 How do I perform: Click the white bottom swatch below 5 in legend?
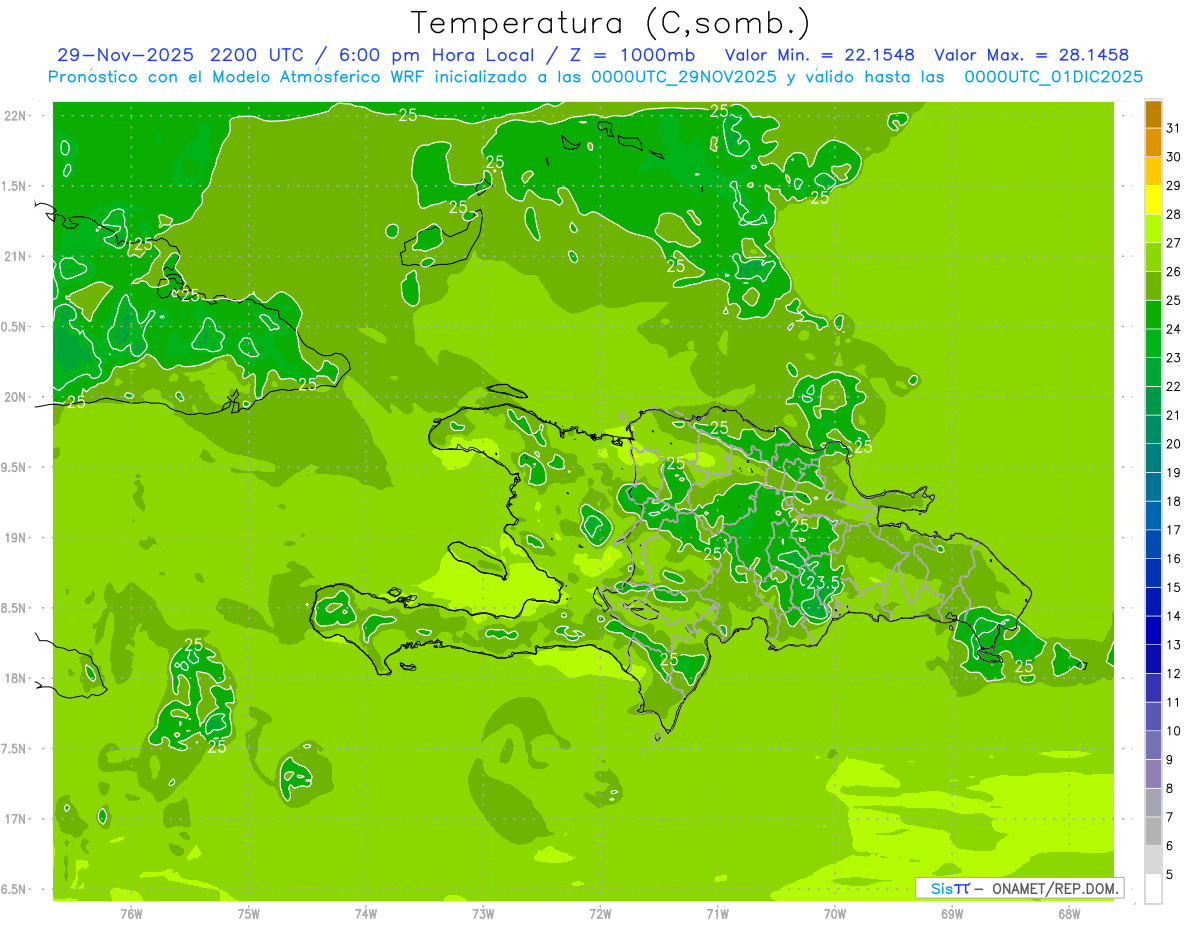pos(1153,889)
